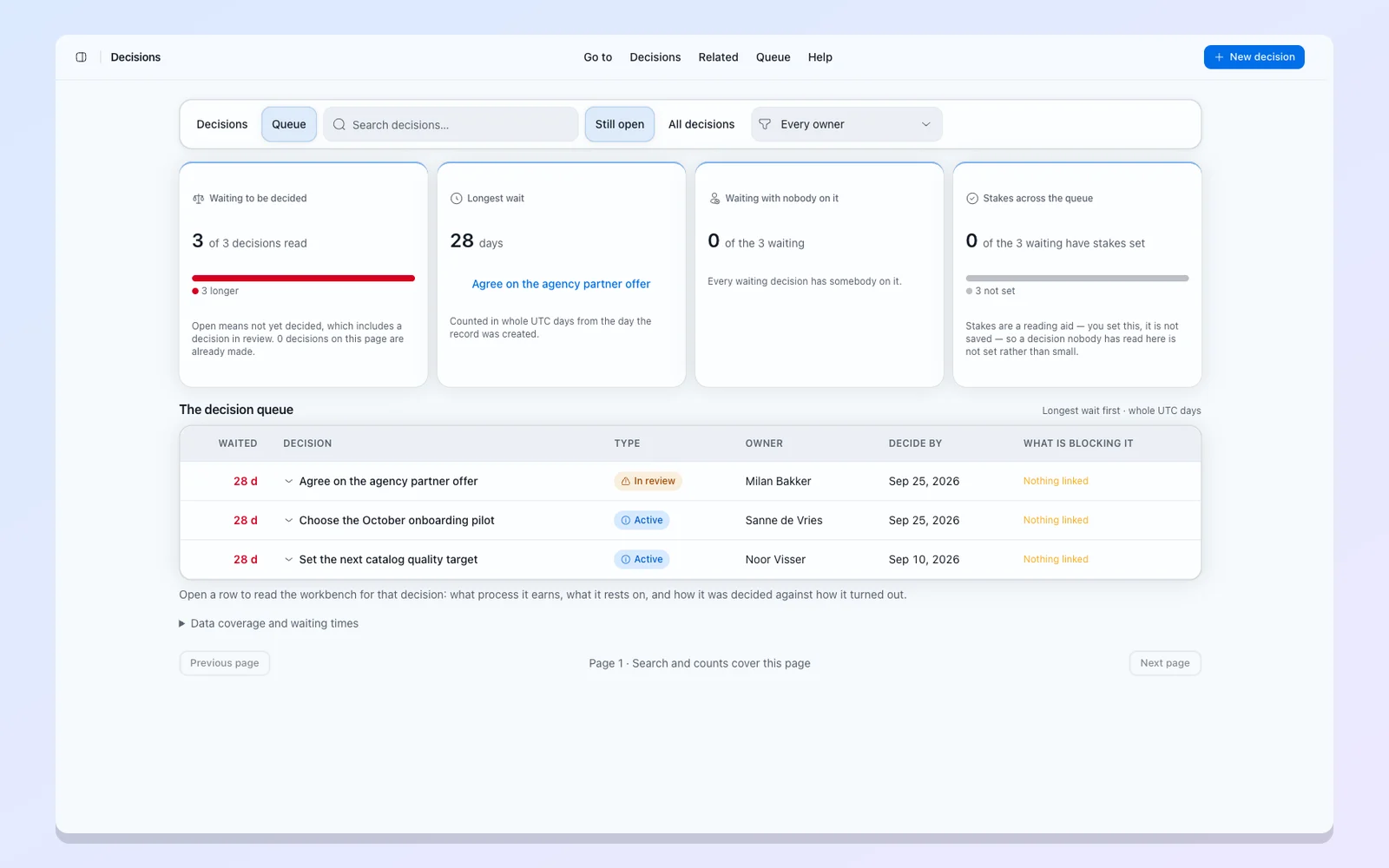The image size is (1389, 868).
Task: Click the info icon in catalog quality target's Active badge
Action: (625, 560)
